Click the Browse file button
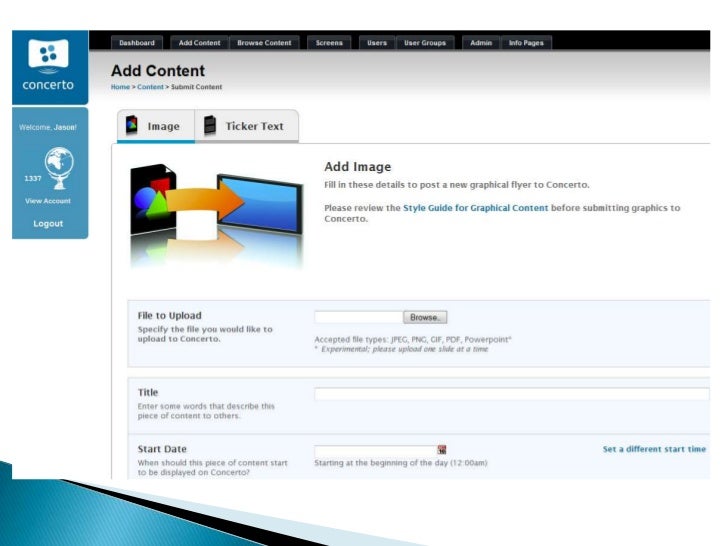Image resolution: width=728 pixels, height=546 pixels. coord(425,317)
